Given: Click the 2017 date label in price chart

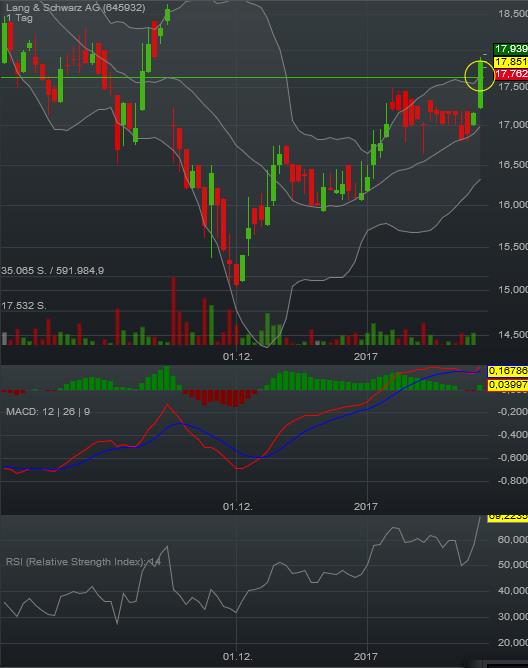Looking at the screenshot, I should click(366, 357).
